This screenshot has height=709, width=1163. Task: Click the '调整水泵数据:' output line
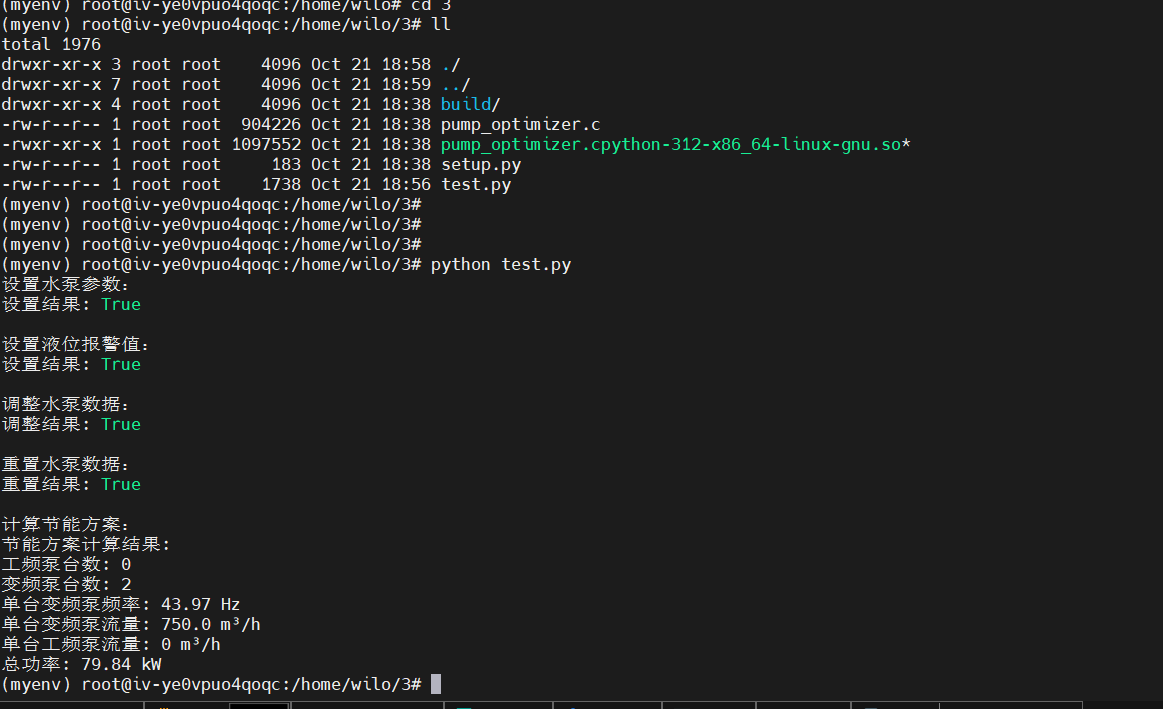click(x=65, y=405)
